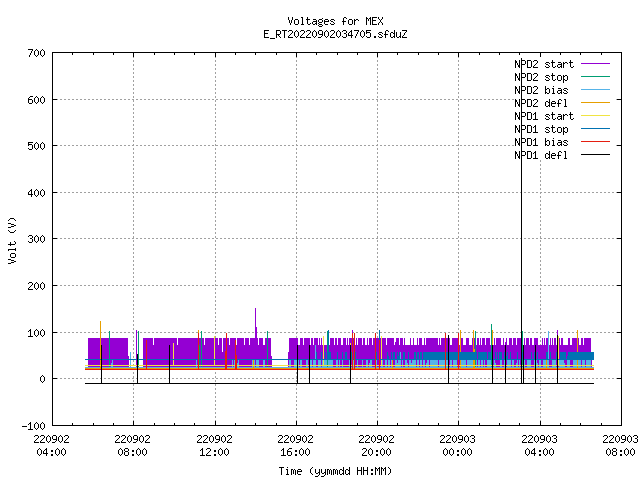Click the 700 y-axis tick label
This screenshot has width=640, height=480.
point(37,53)
